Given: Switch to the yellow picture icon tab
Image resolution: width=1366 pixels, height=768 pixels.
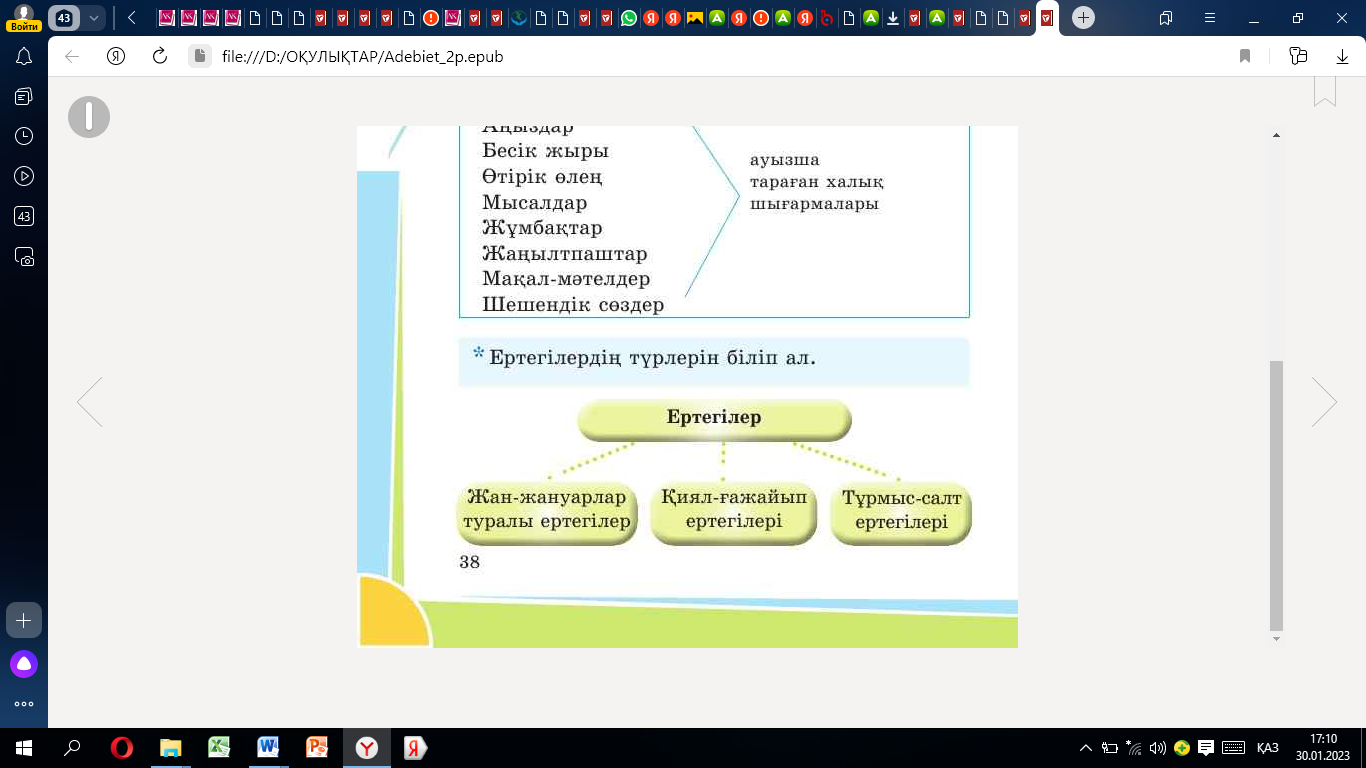Looking at the screenshot, I should click(695, 18).
